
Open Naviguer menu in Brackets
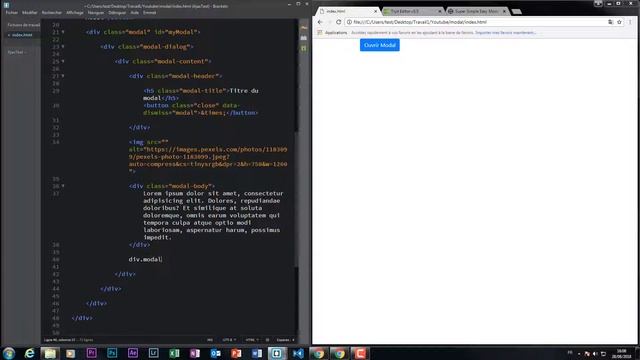(96, 13)
